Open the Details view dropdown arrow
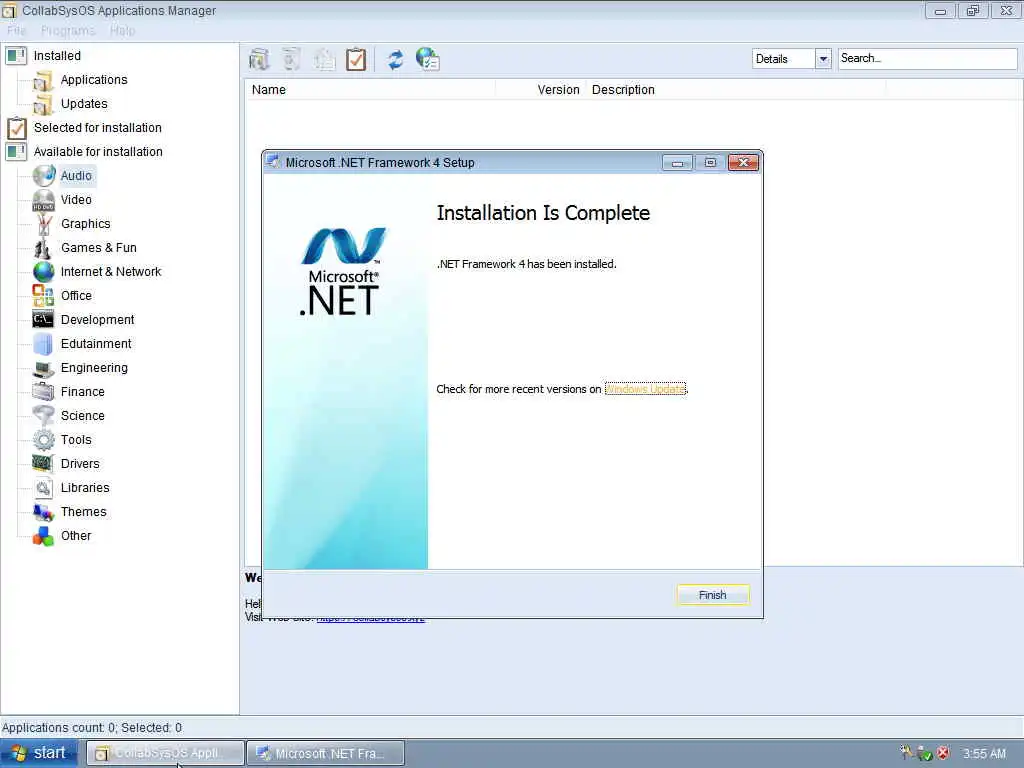Image resolution: width=1024 pixels, height=768 pixels. click(x=823, y=59)
